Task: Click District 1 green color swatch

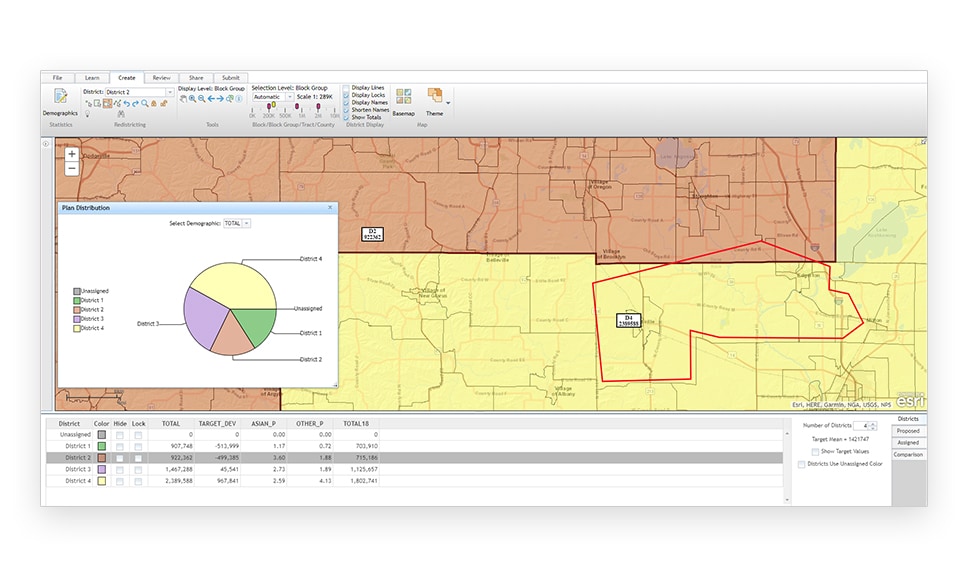Action: 101,446
